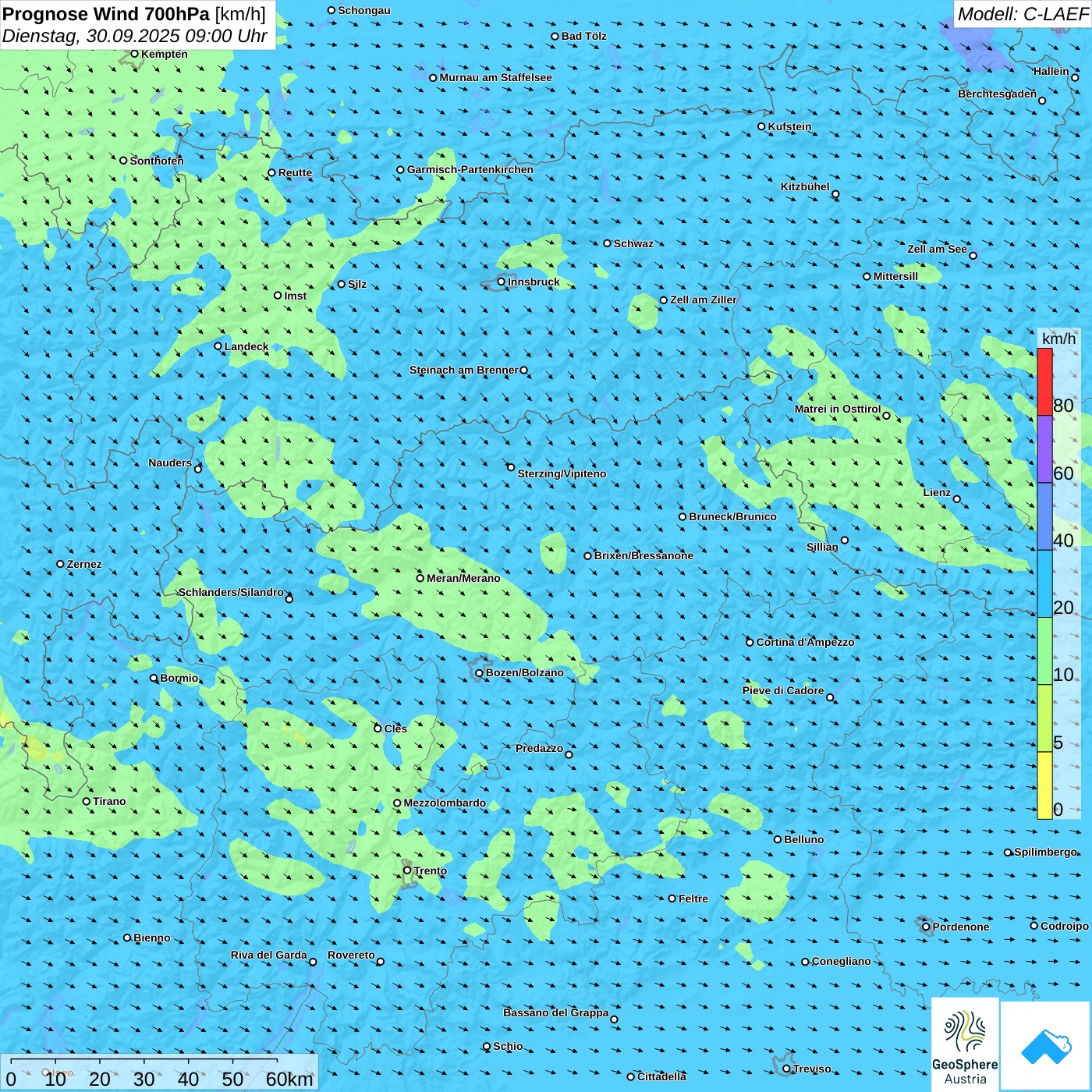Viewport: 1092px width, 1092px height.
Task: Click the Feltre label
Action: pyautogui.click(x=693, y=899)
